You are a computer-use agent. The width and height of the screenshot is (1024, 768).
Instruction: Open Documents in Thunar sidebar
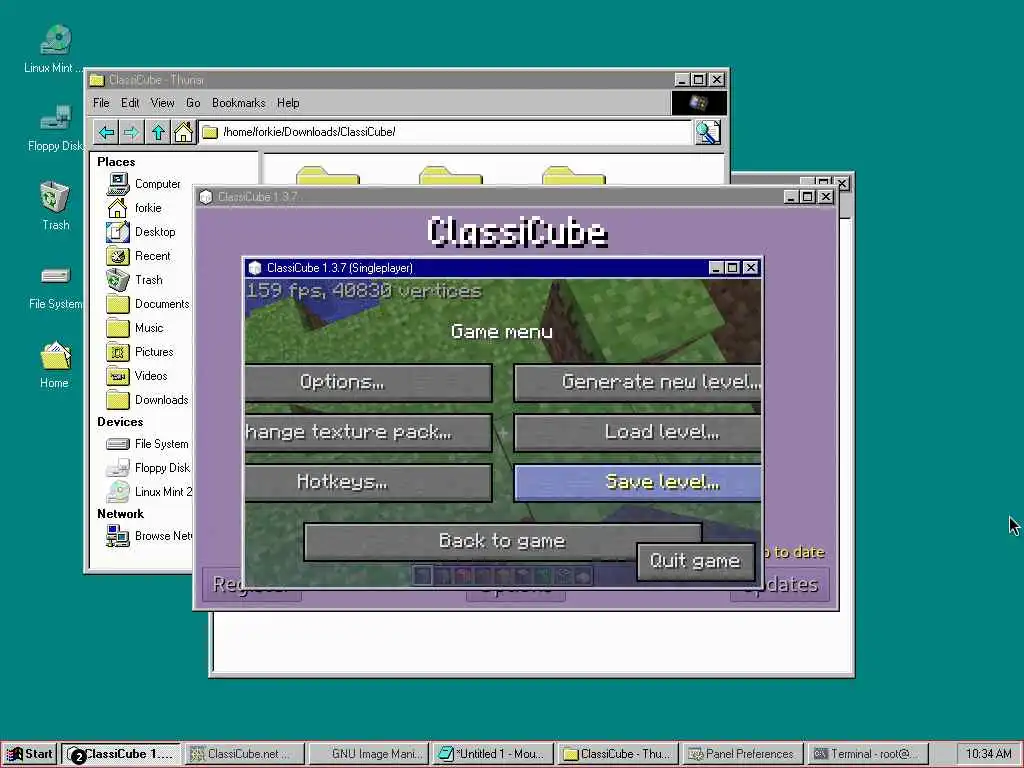148,304
